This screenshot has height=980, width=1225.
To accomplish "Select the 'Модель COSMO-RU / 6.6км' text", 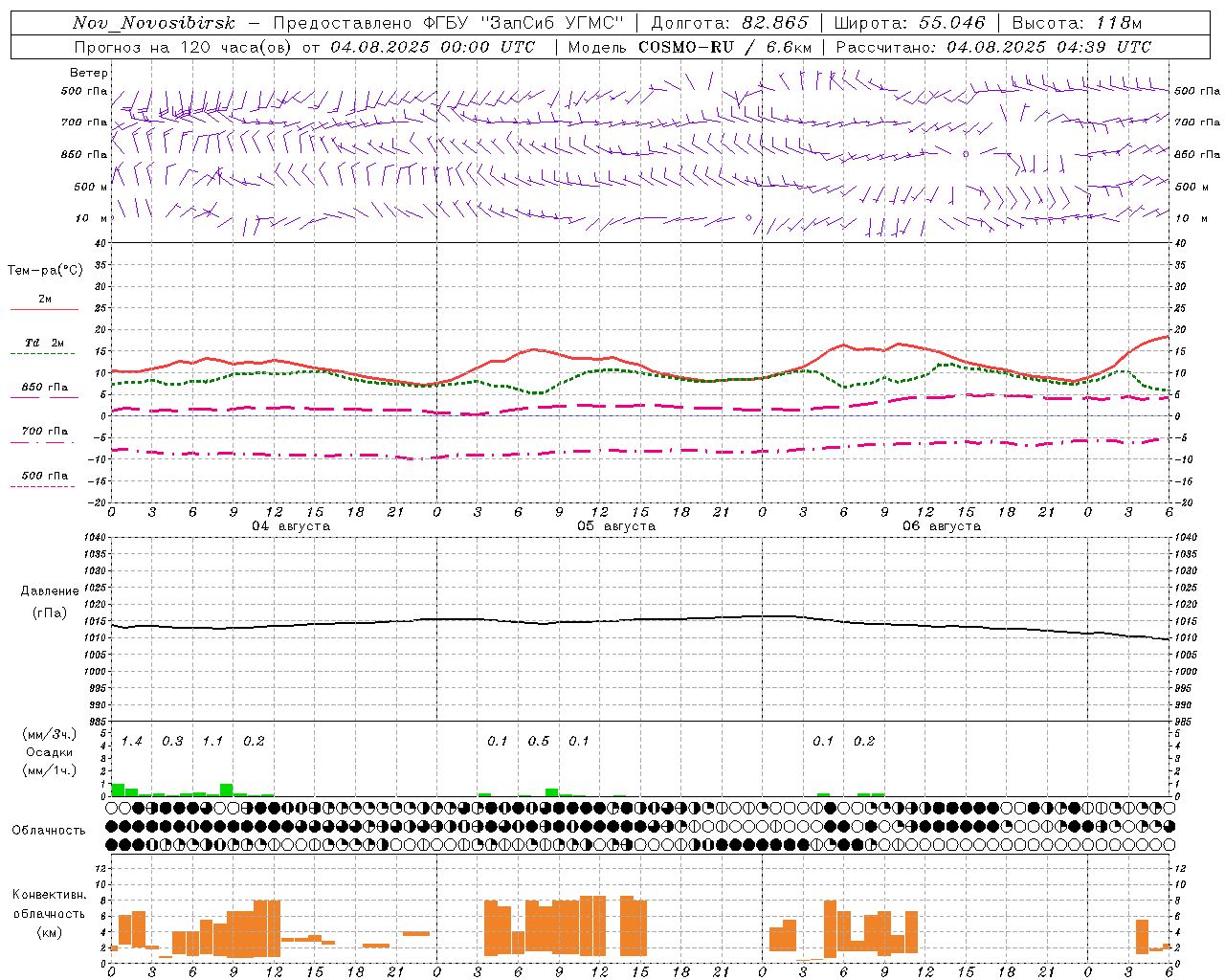I will click(x=689, y=47).
